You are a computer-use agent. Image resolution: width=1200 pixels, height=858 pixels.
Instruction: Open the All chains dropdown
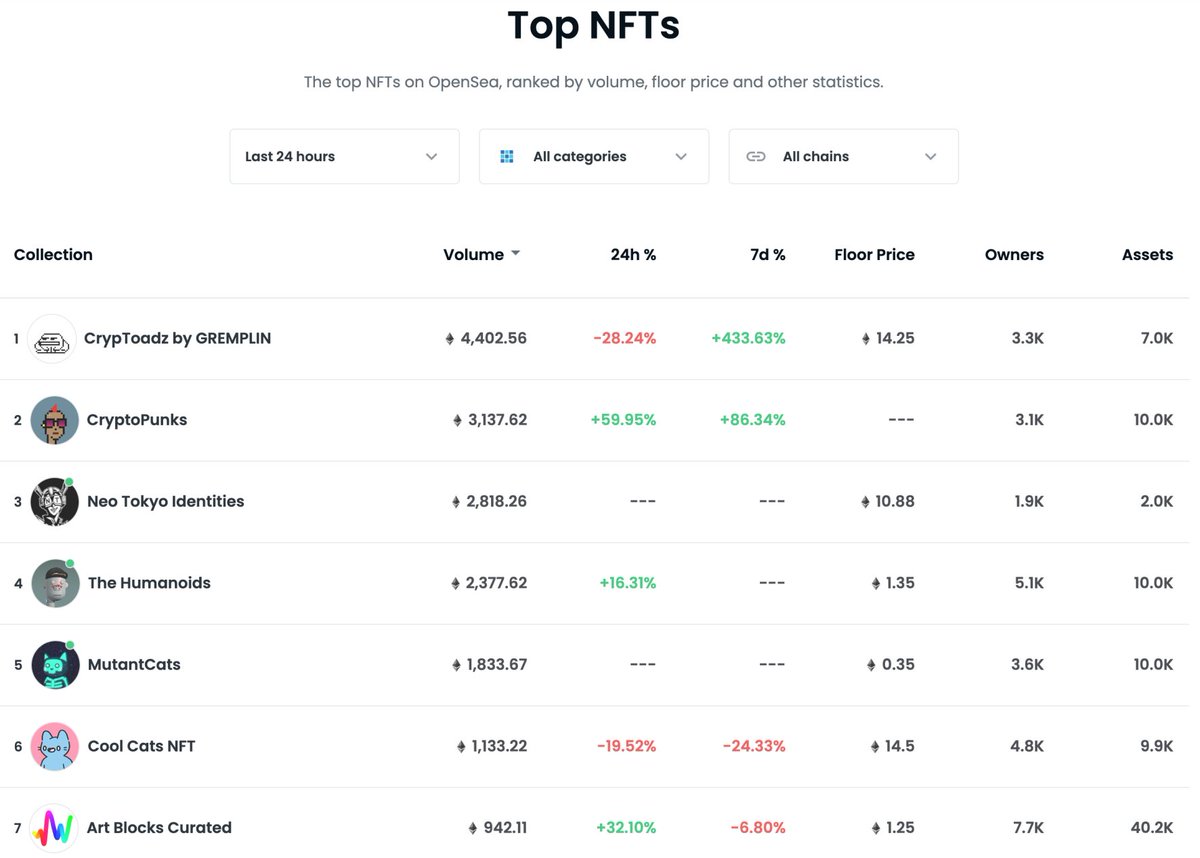843,156
